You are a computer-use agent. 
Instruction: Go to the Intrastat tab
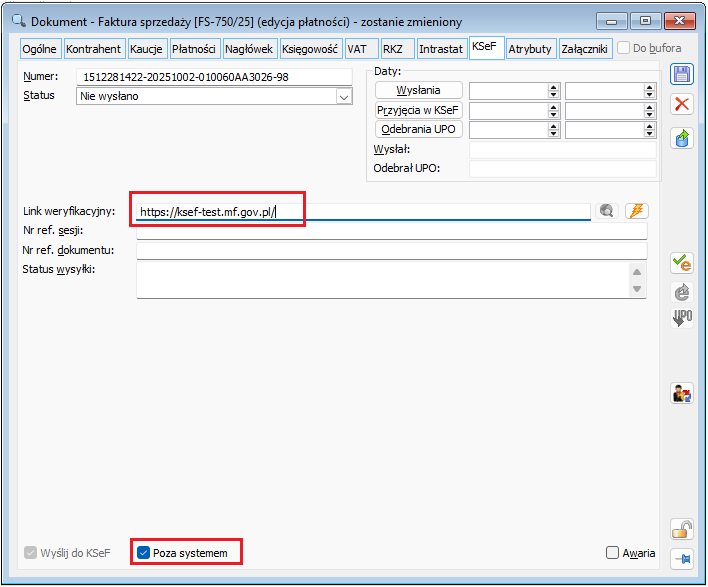[x=441, y=49]
